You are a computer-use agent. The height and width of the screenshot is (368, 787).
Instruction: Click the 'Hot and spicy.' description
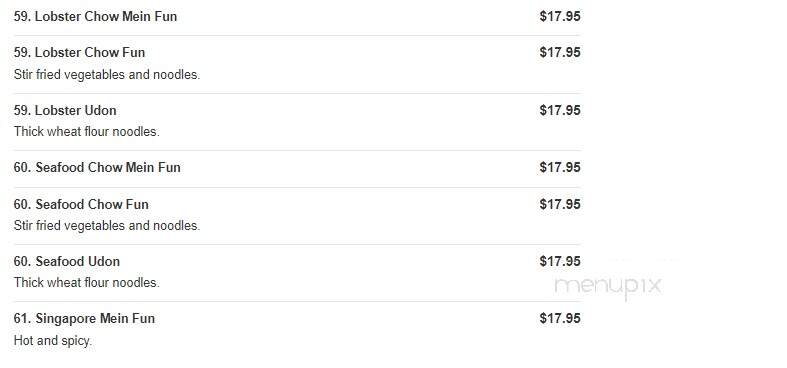(53, 341)
